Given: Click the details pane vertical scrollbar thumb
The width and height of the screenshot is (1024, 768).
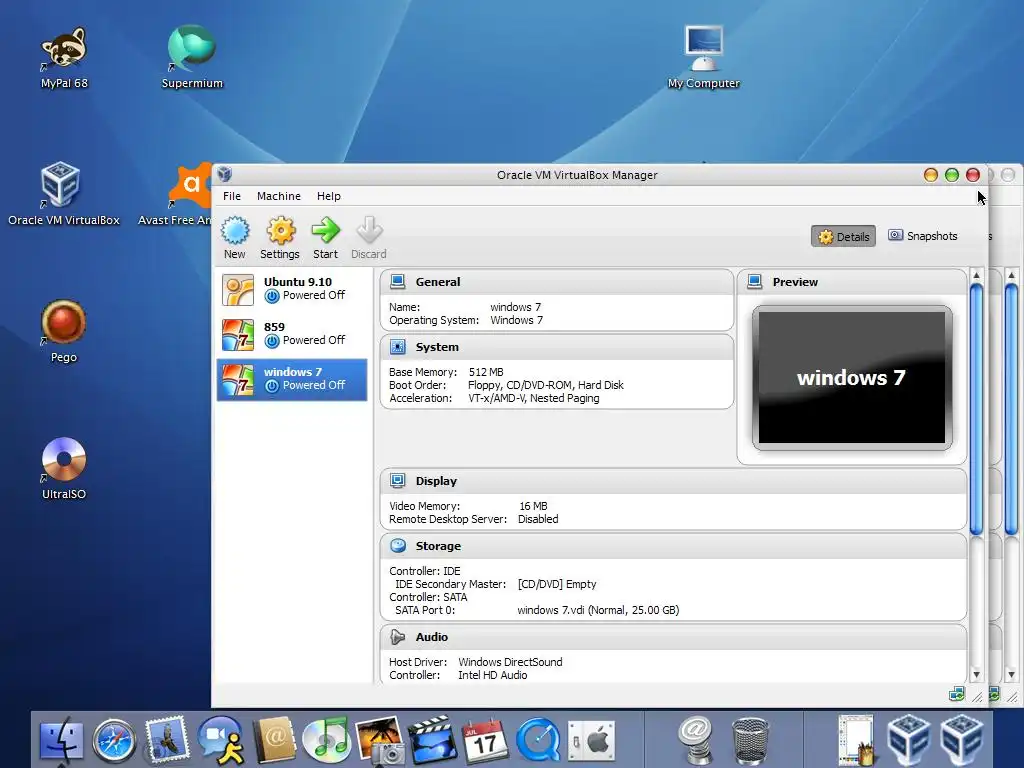Looking at the screenshot, I should click(x=976, y=409).
